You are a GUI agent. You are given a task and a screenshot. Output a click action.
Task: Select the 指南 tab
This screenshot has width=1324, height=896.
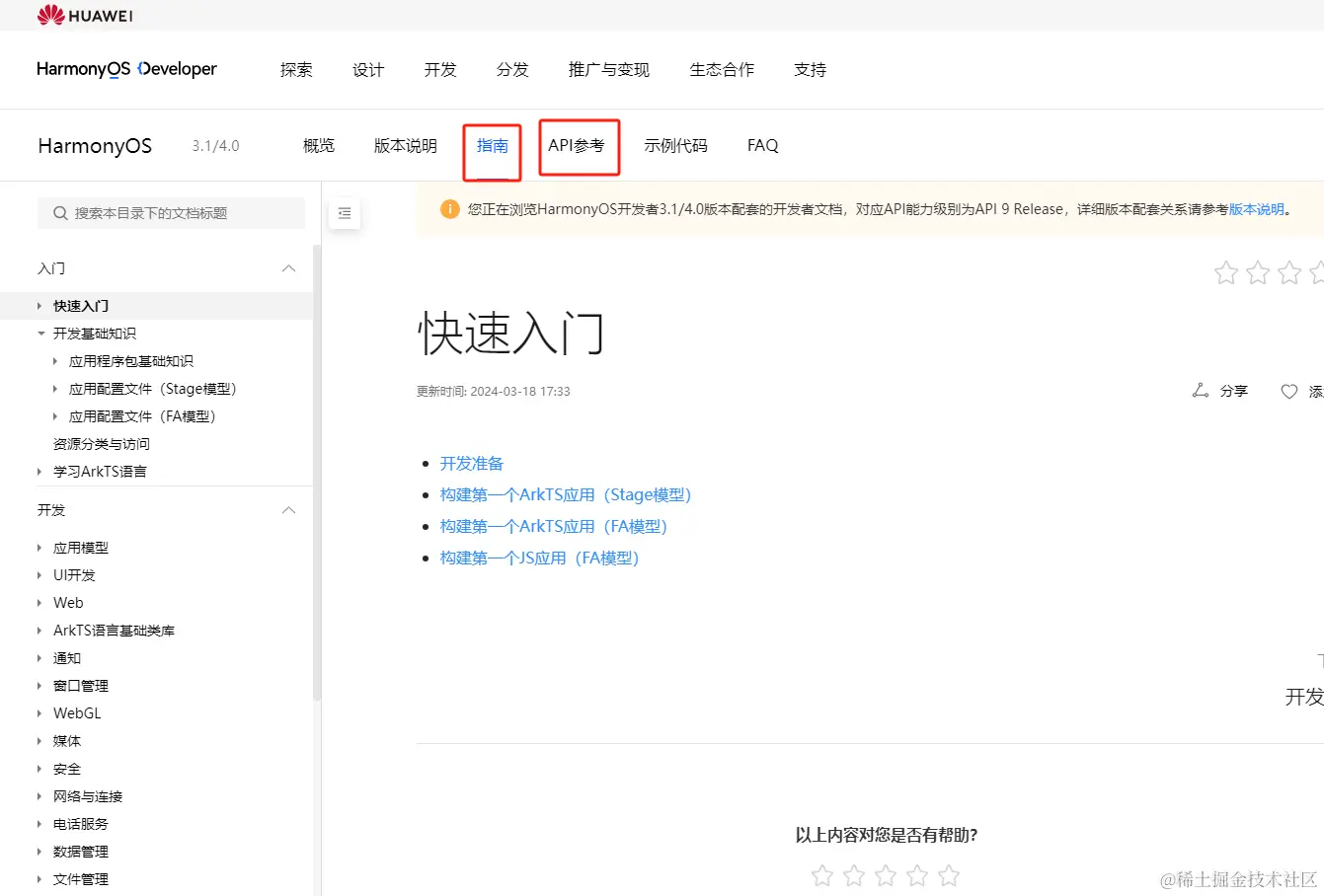click(493, 145)
